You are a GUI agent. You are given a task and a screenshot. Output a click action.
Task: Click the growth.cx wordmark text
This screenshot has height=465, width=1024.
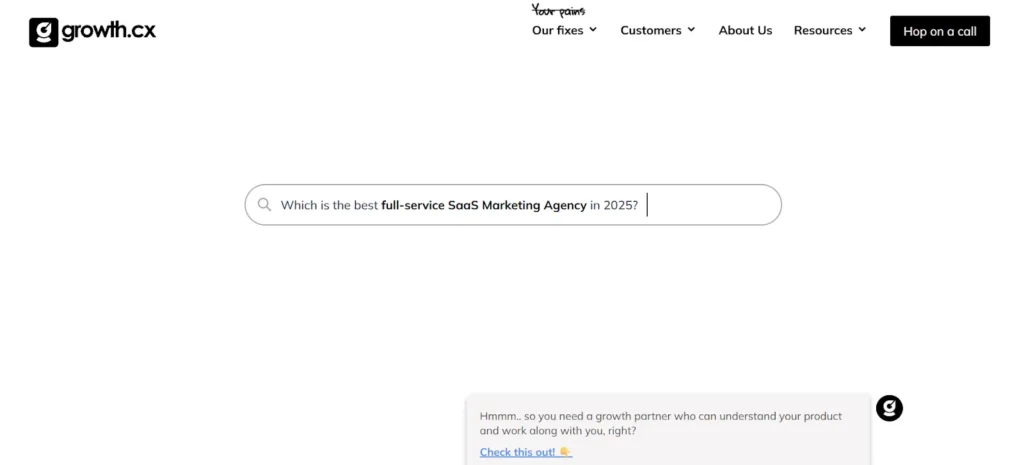109,32
